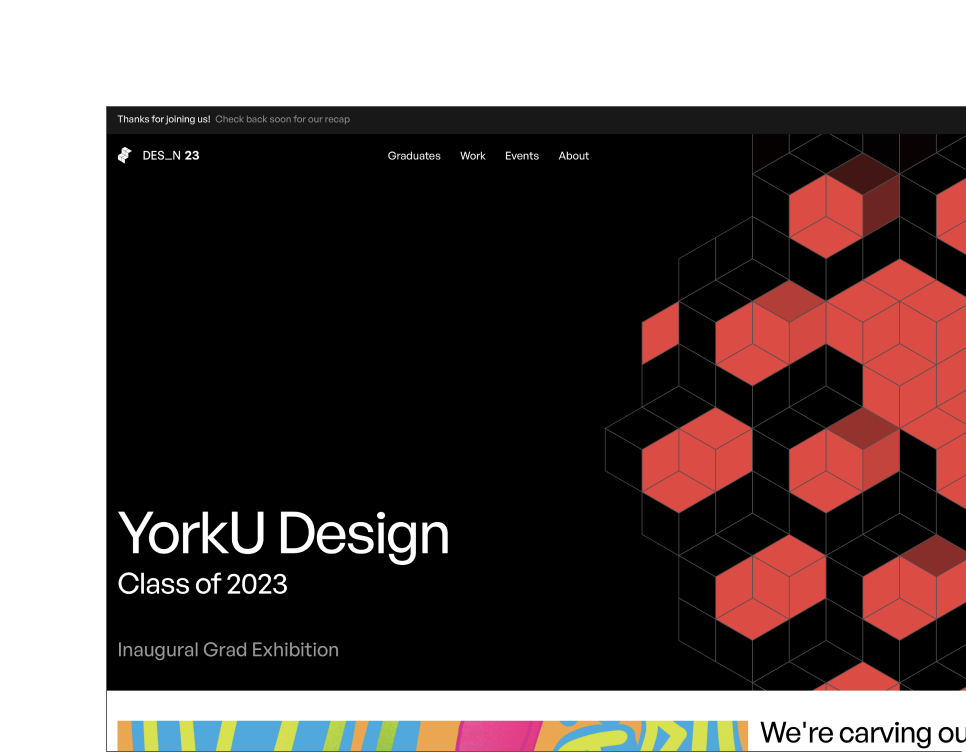
Task: Click the 'Thanks for joining us!' banner text
Action: tap(164, 119)
